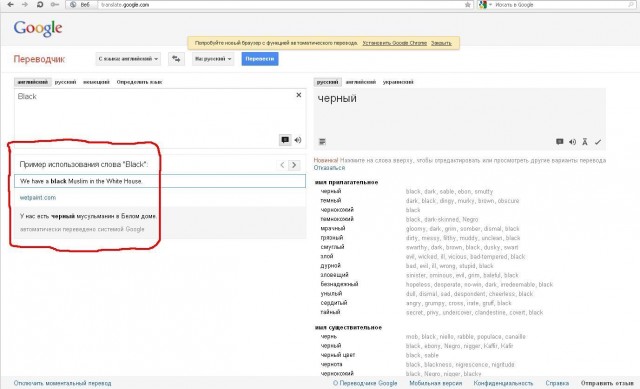Screen dimensions: 640x389
Task: Select noun entry 'чернь'
Action: click(329, 337)
